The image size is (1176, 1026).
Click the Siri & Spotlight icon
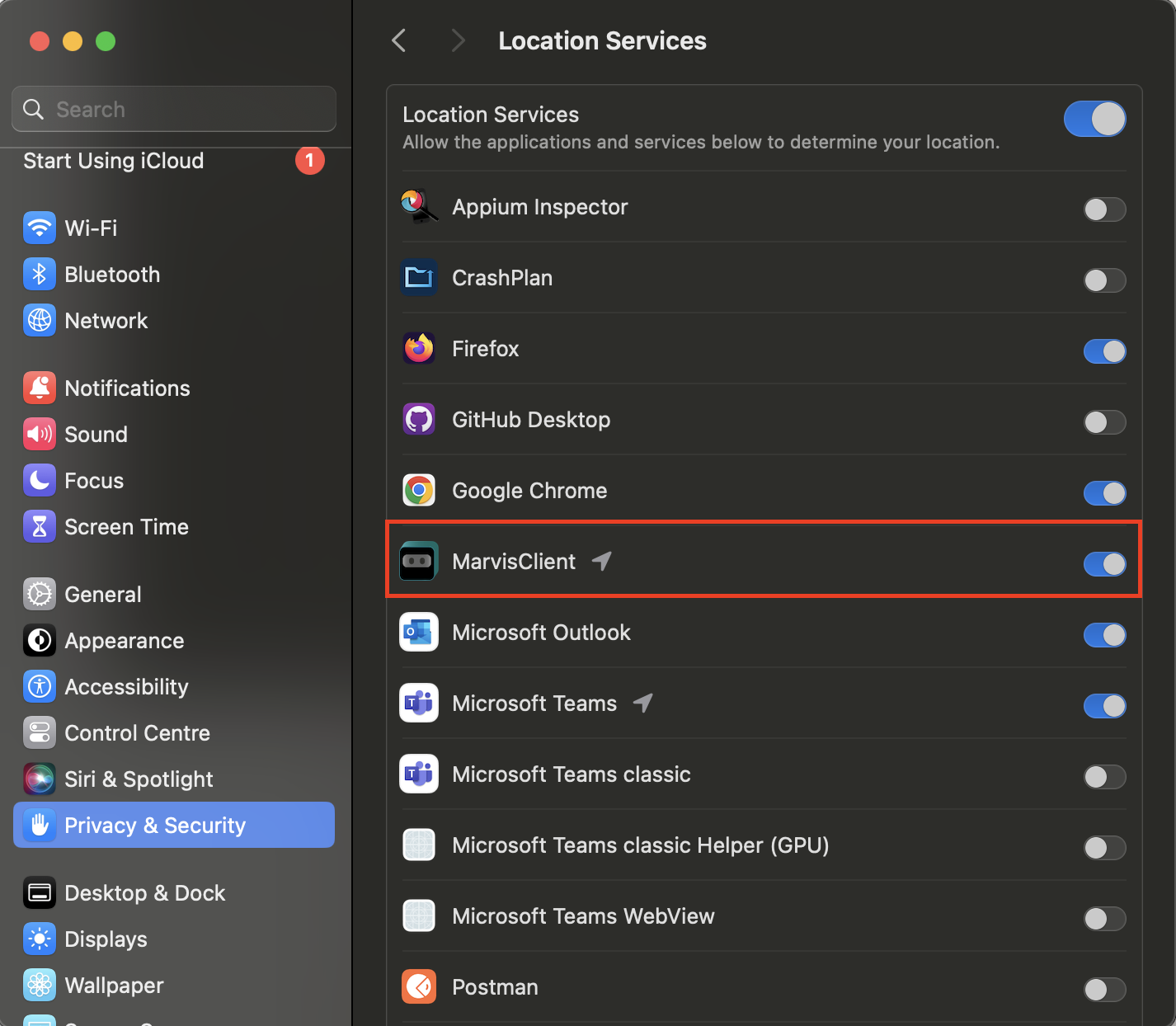tap(40, 779)
